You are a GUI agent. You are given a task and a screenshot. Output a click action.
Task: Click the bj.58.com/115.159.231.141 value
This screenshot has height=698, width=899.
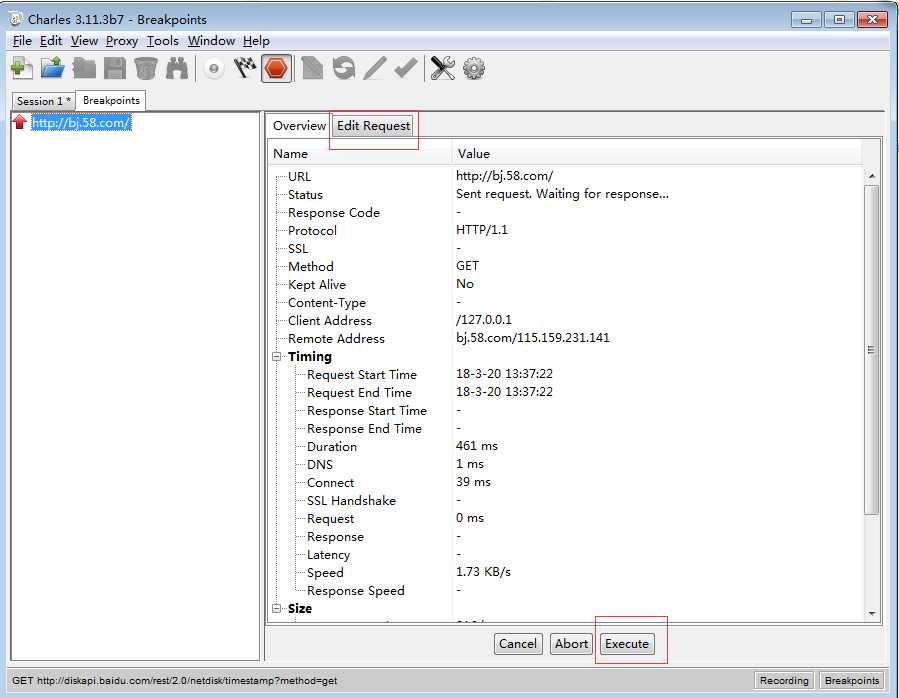pos(533,338)
